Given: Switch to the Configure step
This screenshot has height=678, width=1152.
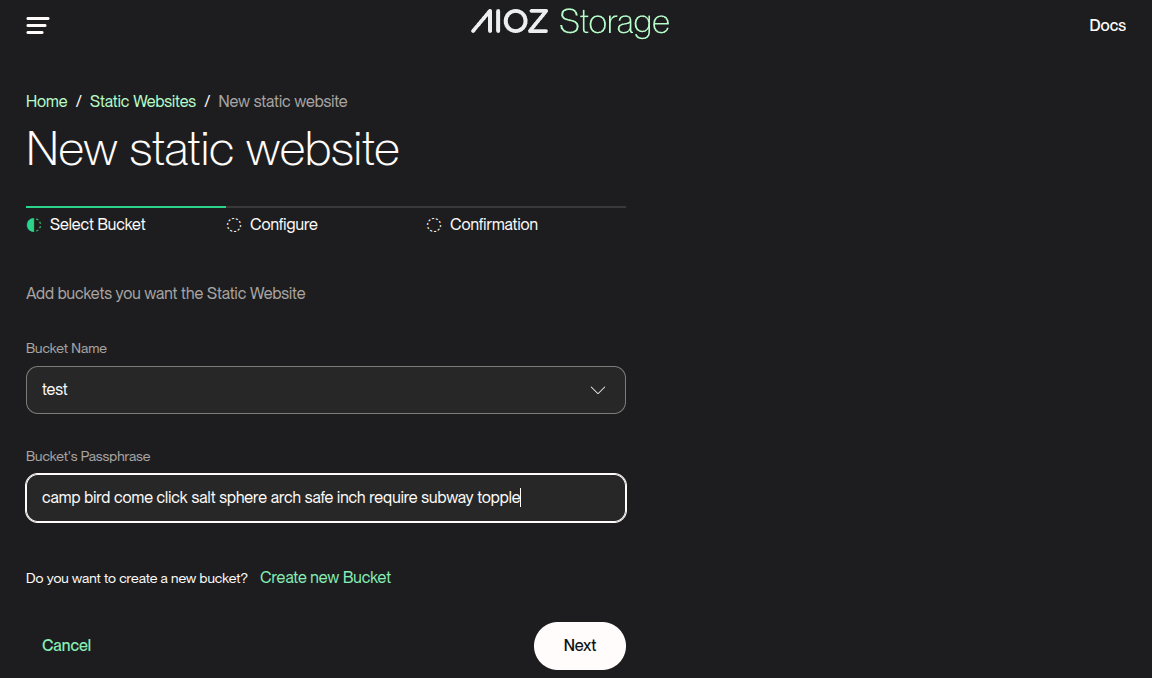Looking at the screenshot, I should (284, 225).
